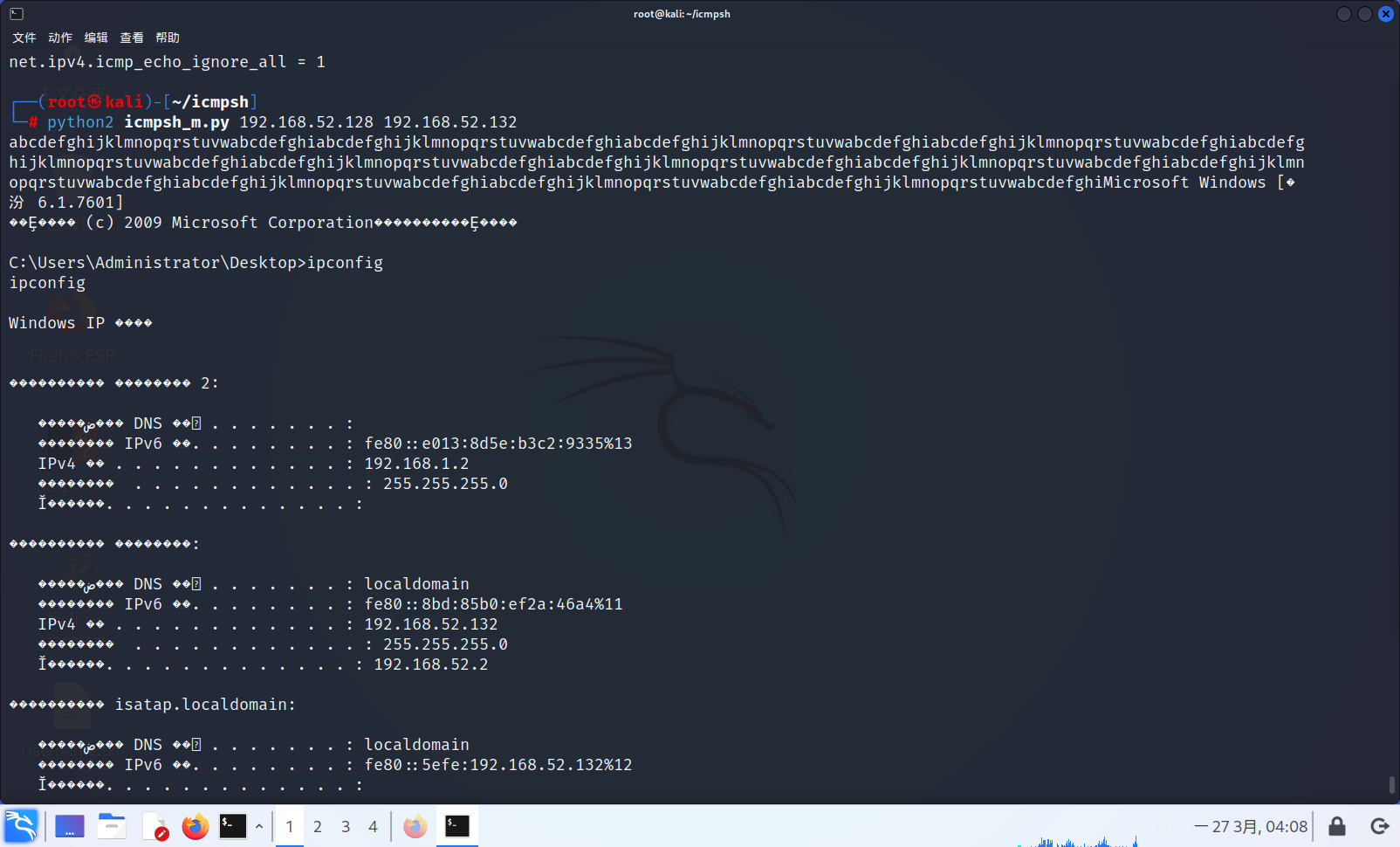1400x847 pixels.
Task: Click "net.ipv4.icmp_echo_ignore_all = 1" line
Action: [168, 62]
